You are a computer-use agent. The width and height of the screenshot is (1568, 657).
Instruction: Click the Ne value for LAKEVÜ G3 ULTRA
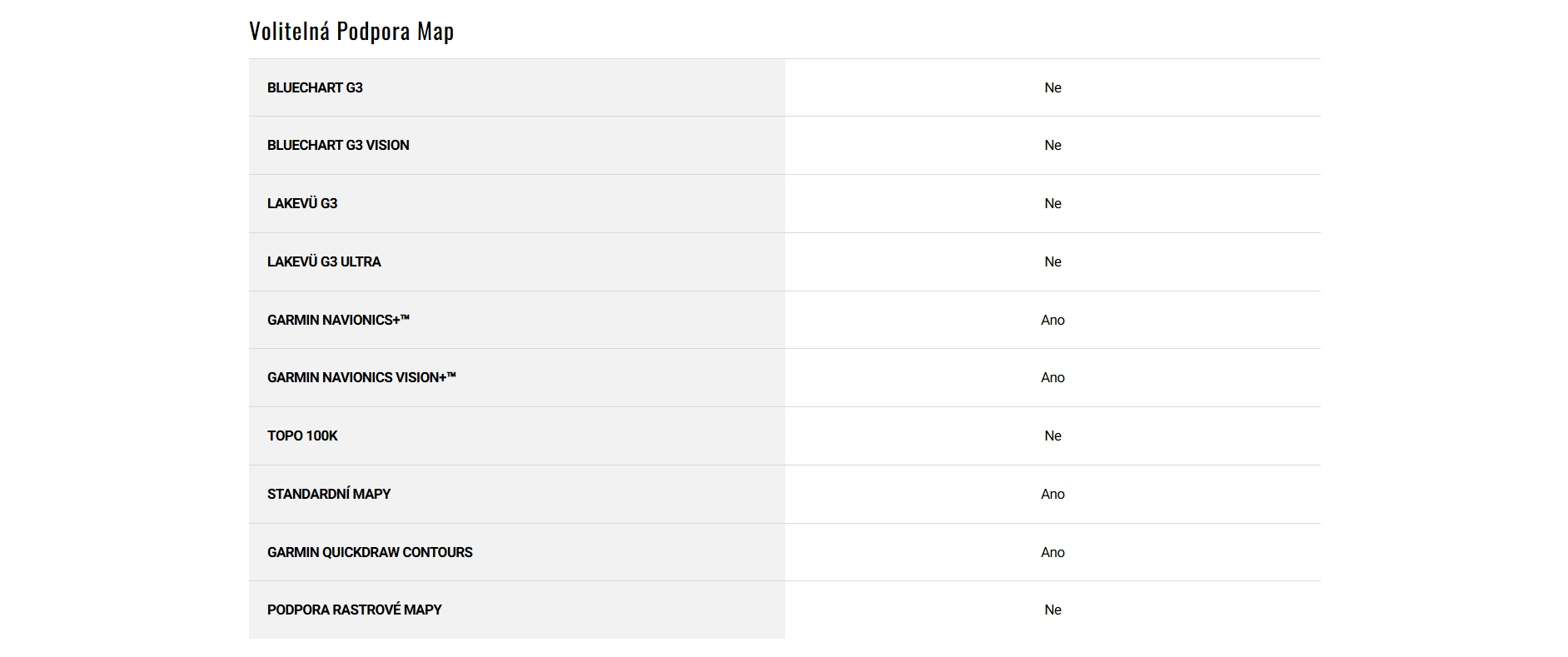tap(1053, 261)
